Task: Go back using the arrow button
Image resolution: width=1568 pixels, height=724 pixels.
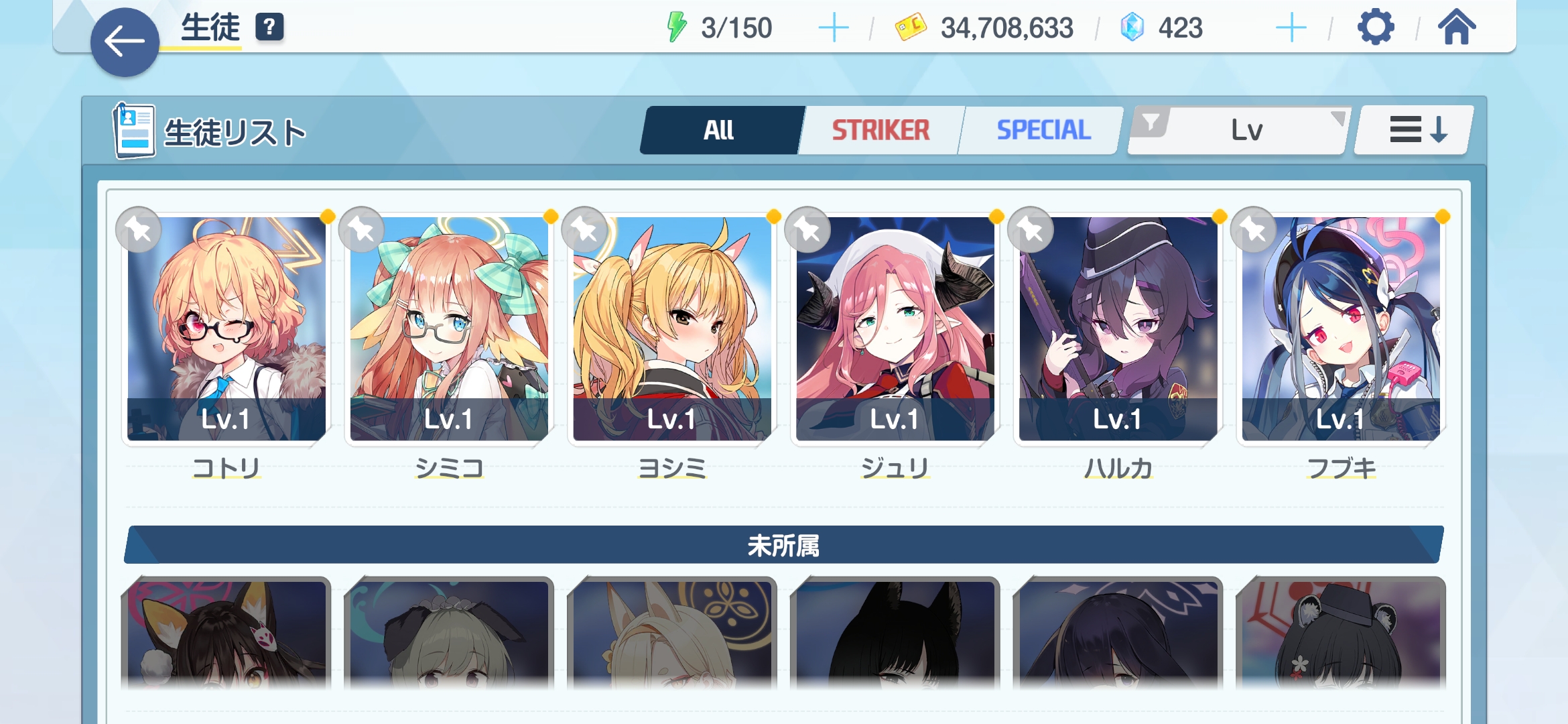Action: pyautogui.click(x=125, y=42)
